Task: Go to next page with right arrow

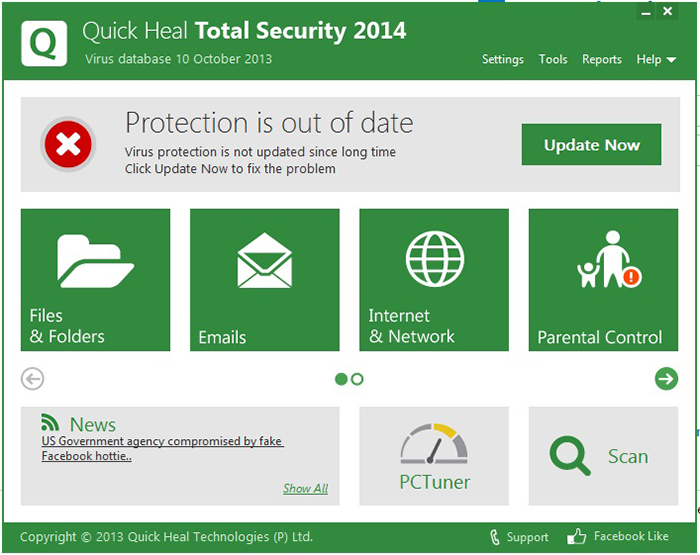Action: [666, 379]
